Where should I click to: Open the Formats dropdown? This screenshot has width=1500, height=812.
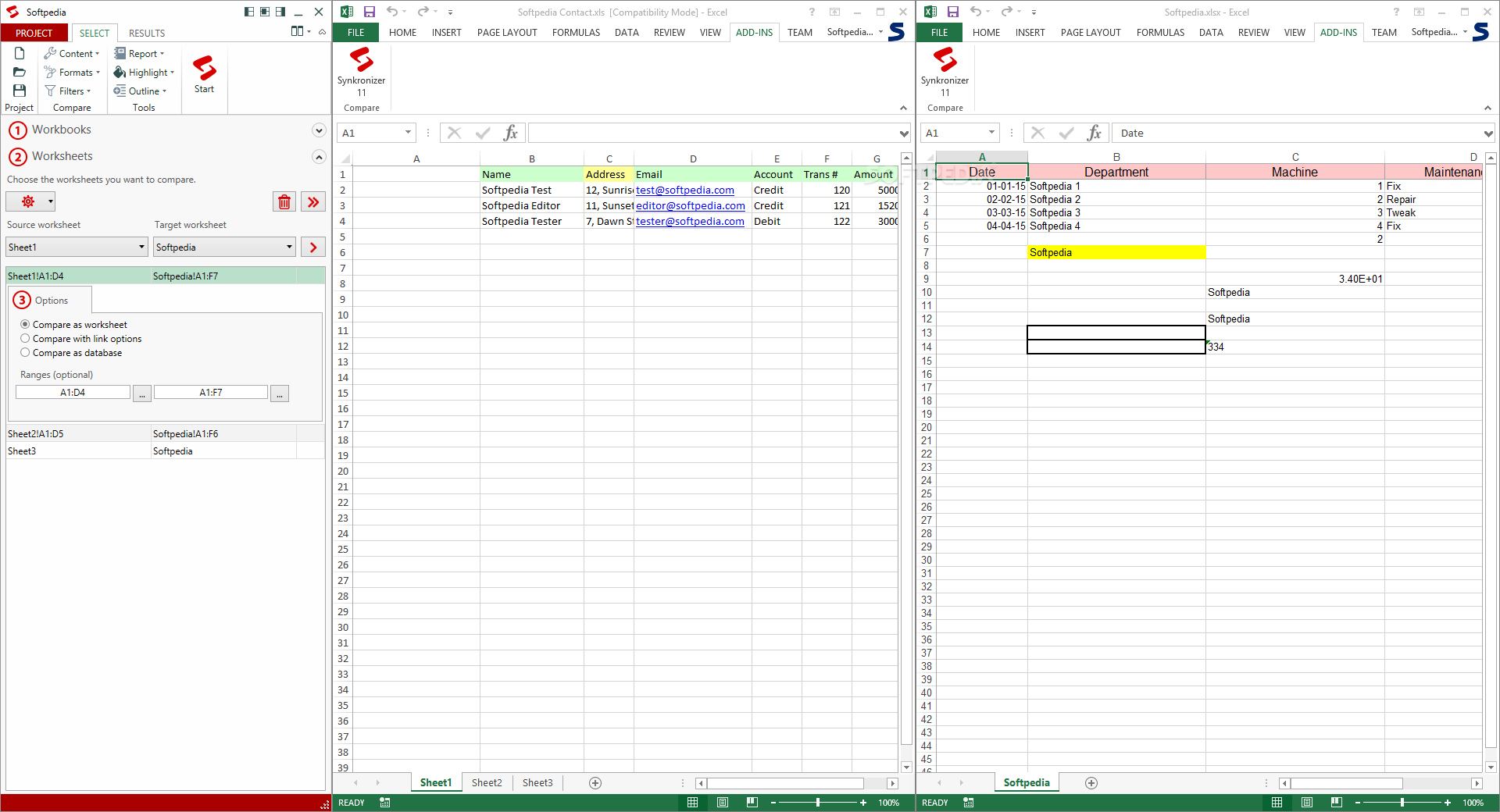[x=72, y=72]
